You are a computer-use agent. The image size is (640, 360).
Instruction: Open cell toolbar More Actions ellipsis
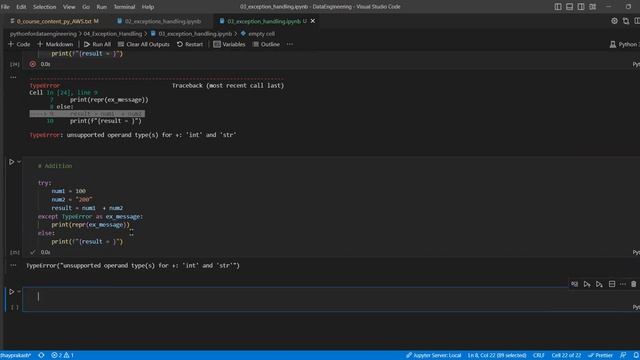(622, 284)
